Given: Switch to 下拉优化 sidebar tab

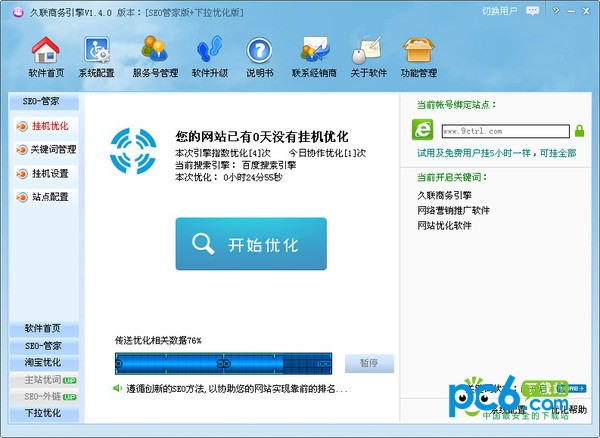Looking at the screenshot, I should click(x=44, y=414).
